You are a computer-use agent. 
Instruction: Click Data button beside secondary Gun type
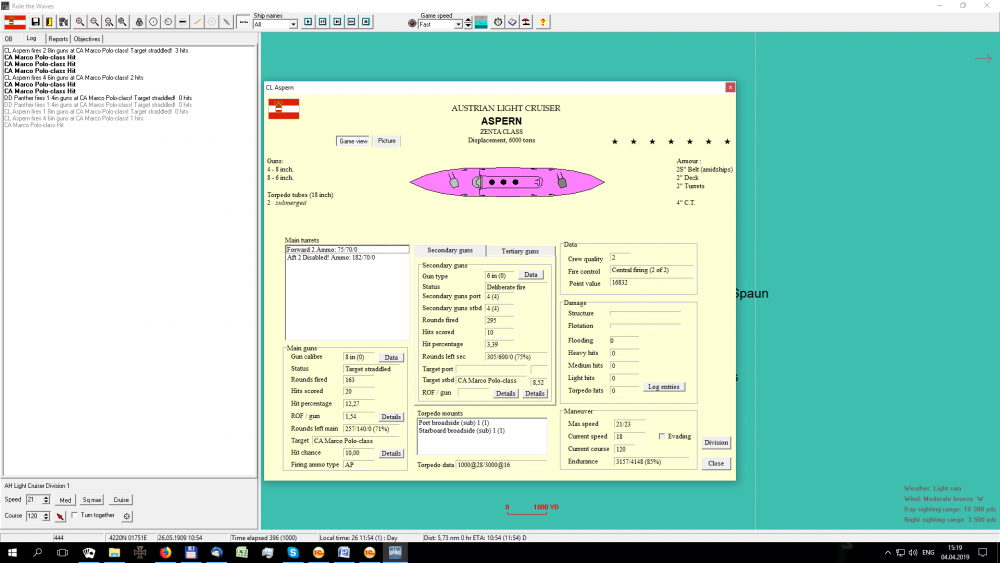531,275
